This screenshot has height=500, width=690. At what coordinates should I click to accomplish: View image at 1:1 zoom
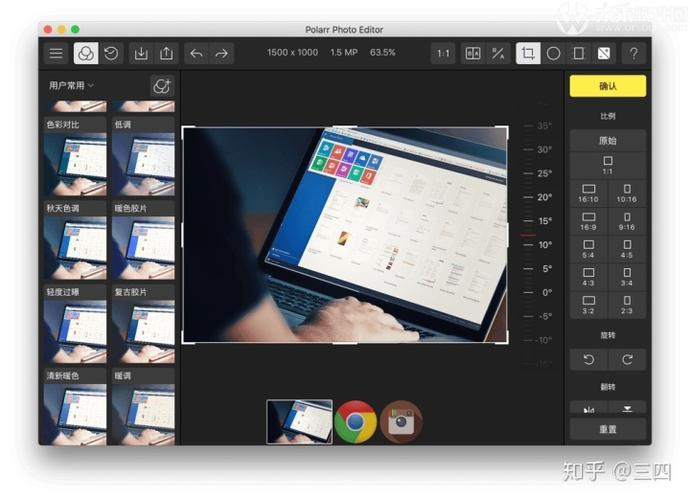click(443, 54)
